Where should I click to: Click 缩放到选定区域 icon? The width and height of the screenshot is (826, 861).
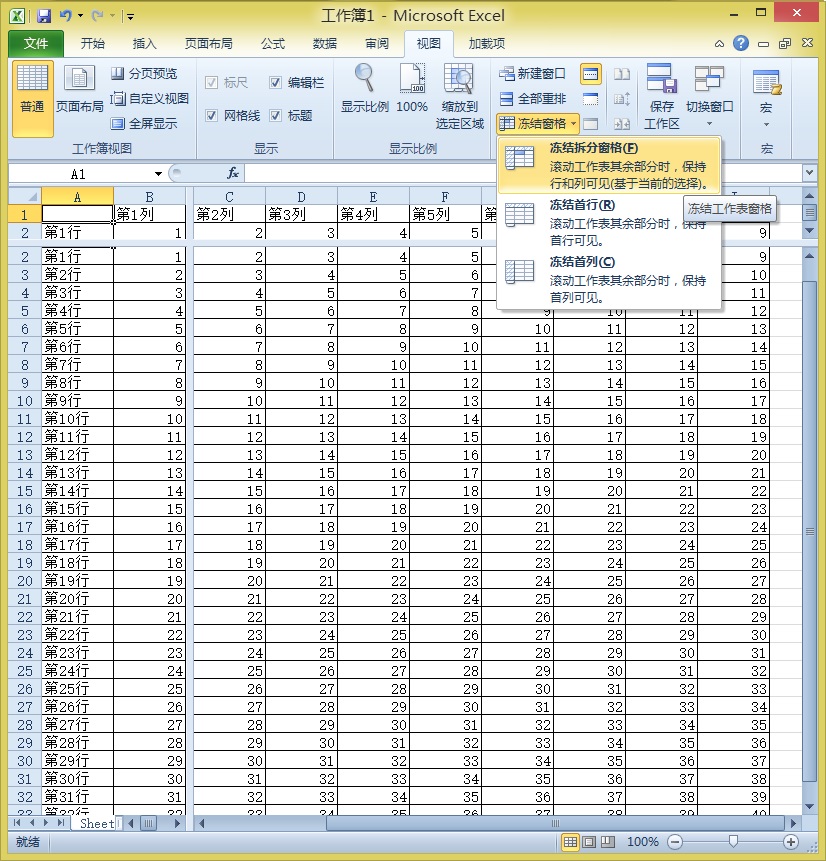pyautogui.click(x=459, y=80)
